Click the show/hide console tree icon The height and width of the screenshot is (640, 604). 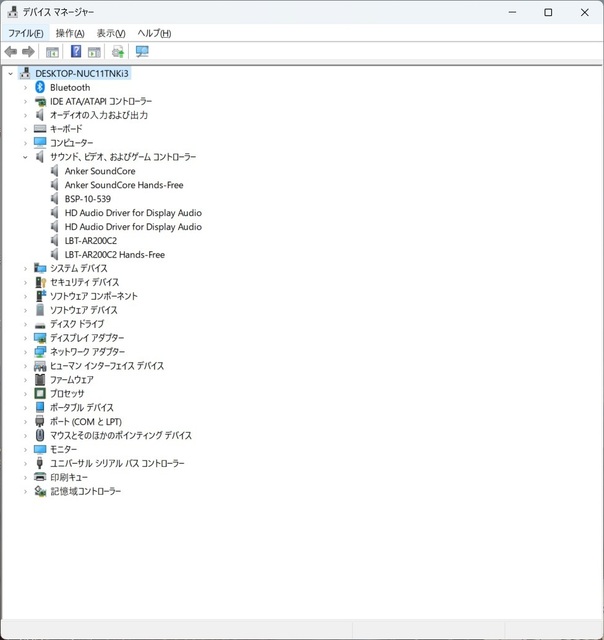52,52
